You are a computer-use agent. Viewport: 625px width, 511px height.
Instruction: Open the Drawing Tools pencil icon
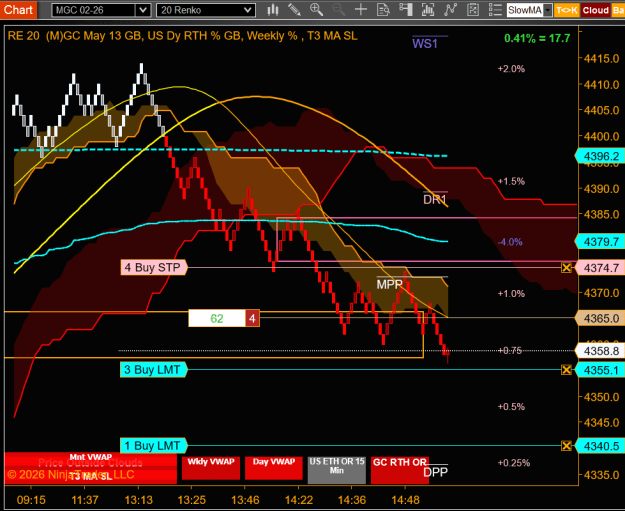click(295, 10)
